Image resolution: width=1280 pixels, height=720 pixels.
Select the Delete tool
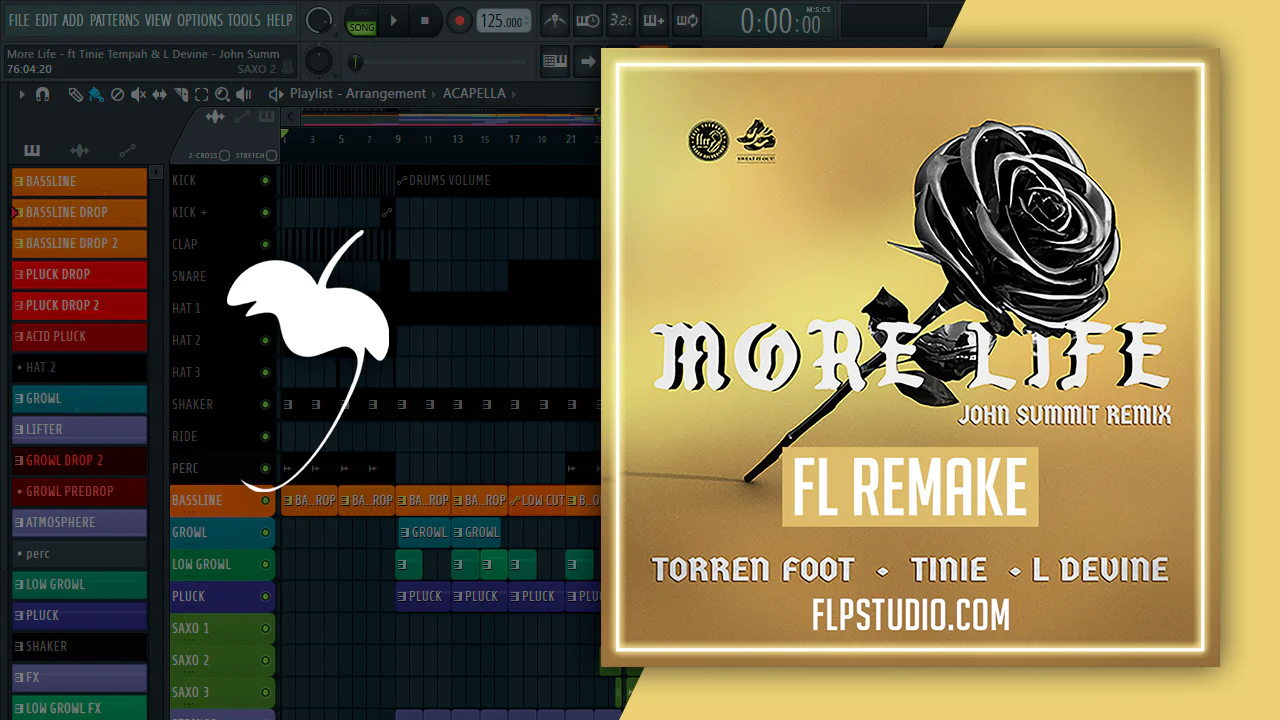117,94
